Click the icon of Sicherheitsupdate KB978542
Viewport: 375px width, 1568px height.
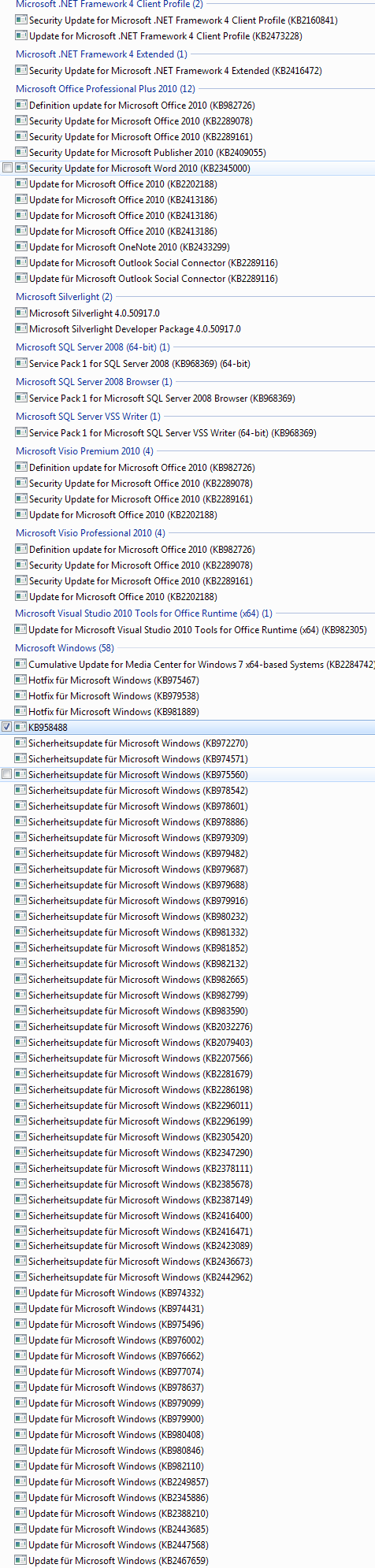point(20,791)
